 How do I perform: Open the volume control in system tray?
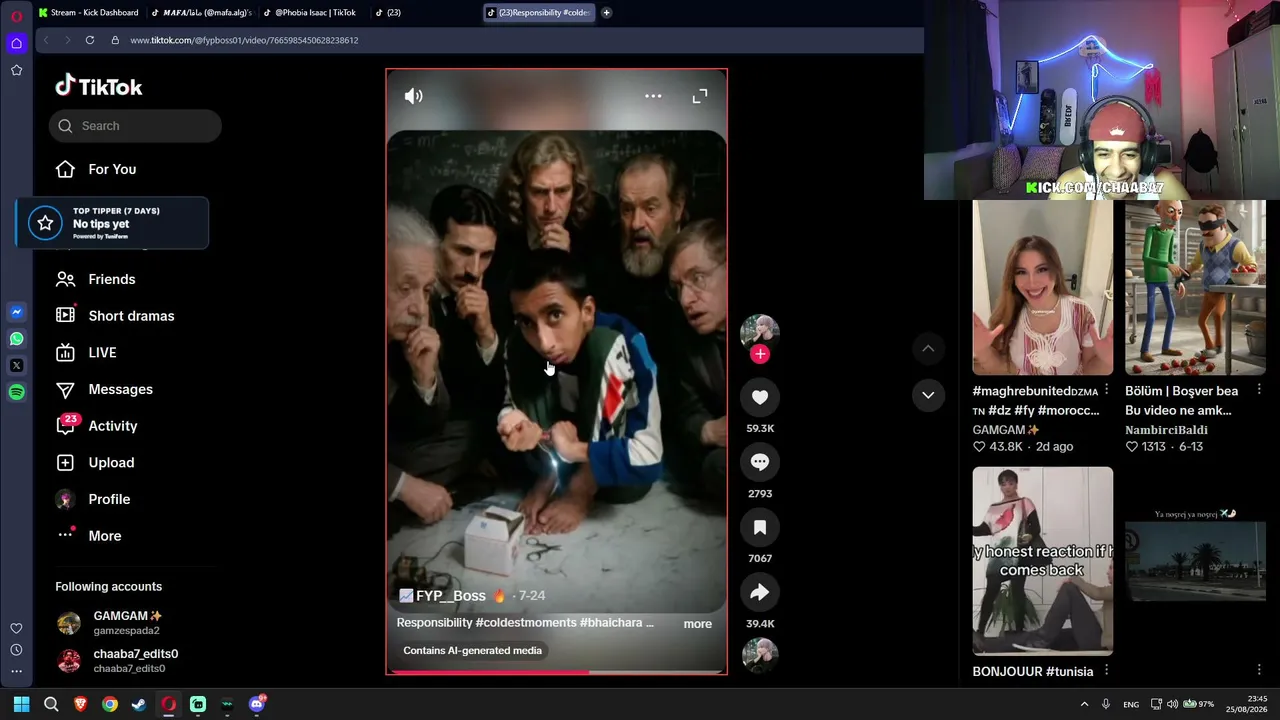pos(1172,704)
